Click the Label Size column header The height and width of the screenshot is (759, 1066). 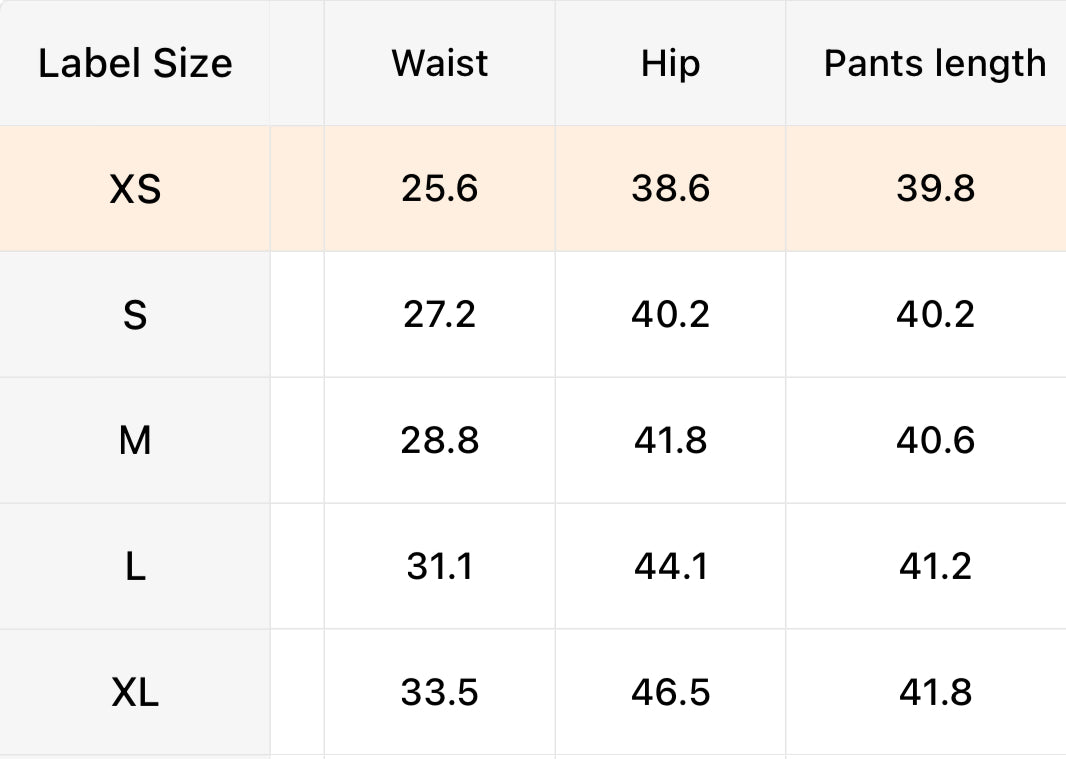(x=135, y=64)
